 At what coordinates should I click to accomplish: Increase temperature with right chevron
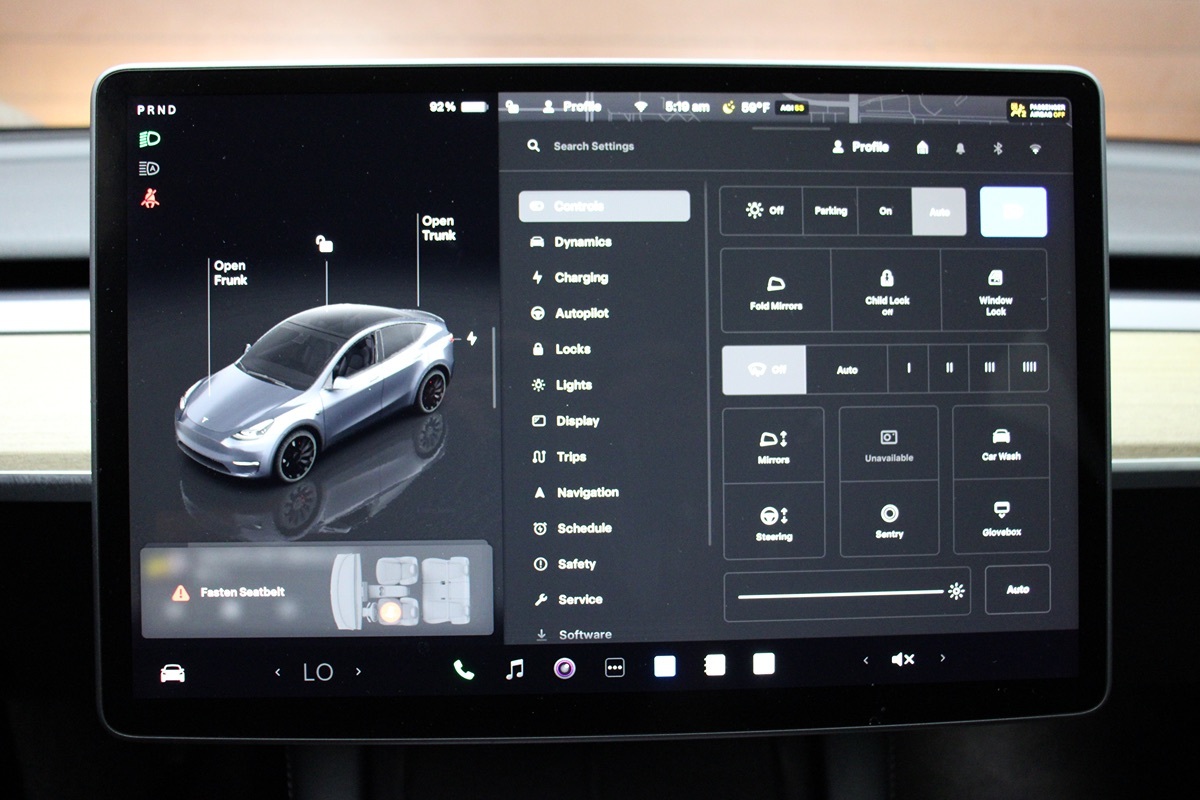[359, 672]
